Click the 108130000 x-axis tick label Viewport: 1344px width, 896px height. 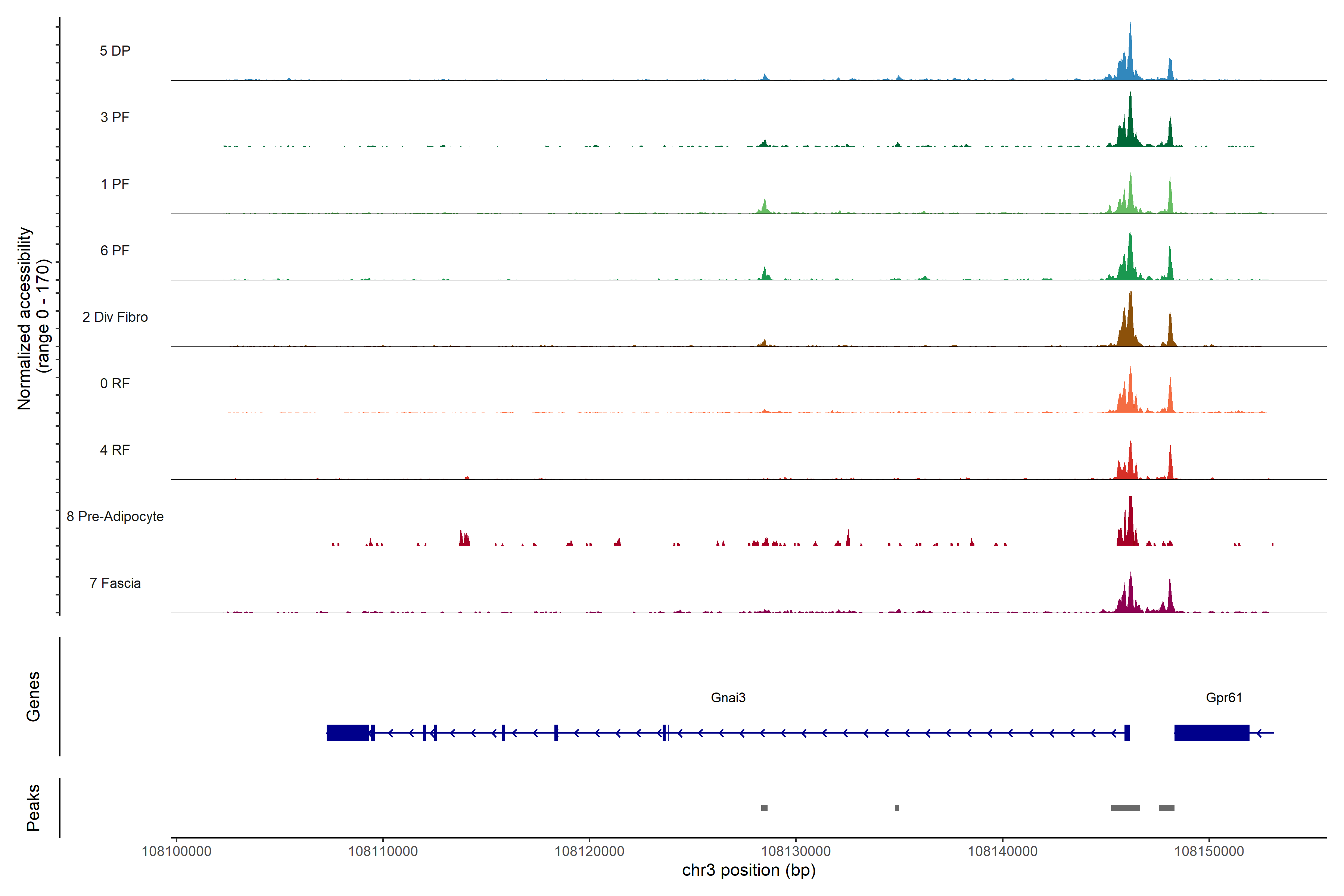[x=796, y=852]
